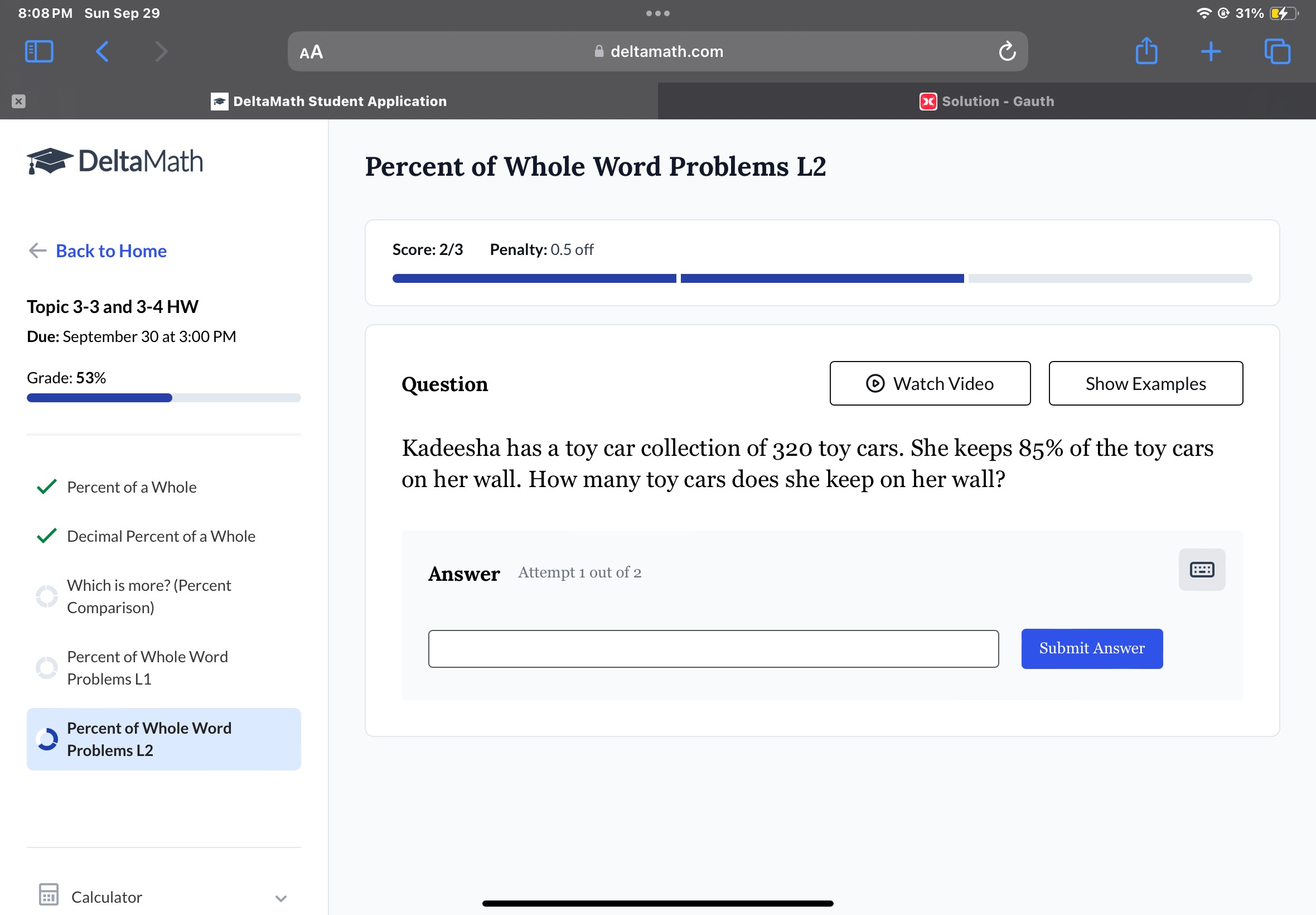Click Attempt 1 out of 2 text
Viewport: 1316px width, 915px height.
coord(580,572)
